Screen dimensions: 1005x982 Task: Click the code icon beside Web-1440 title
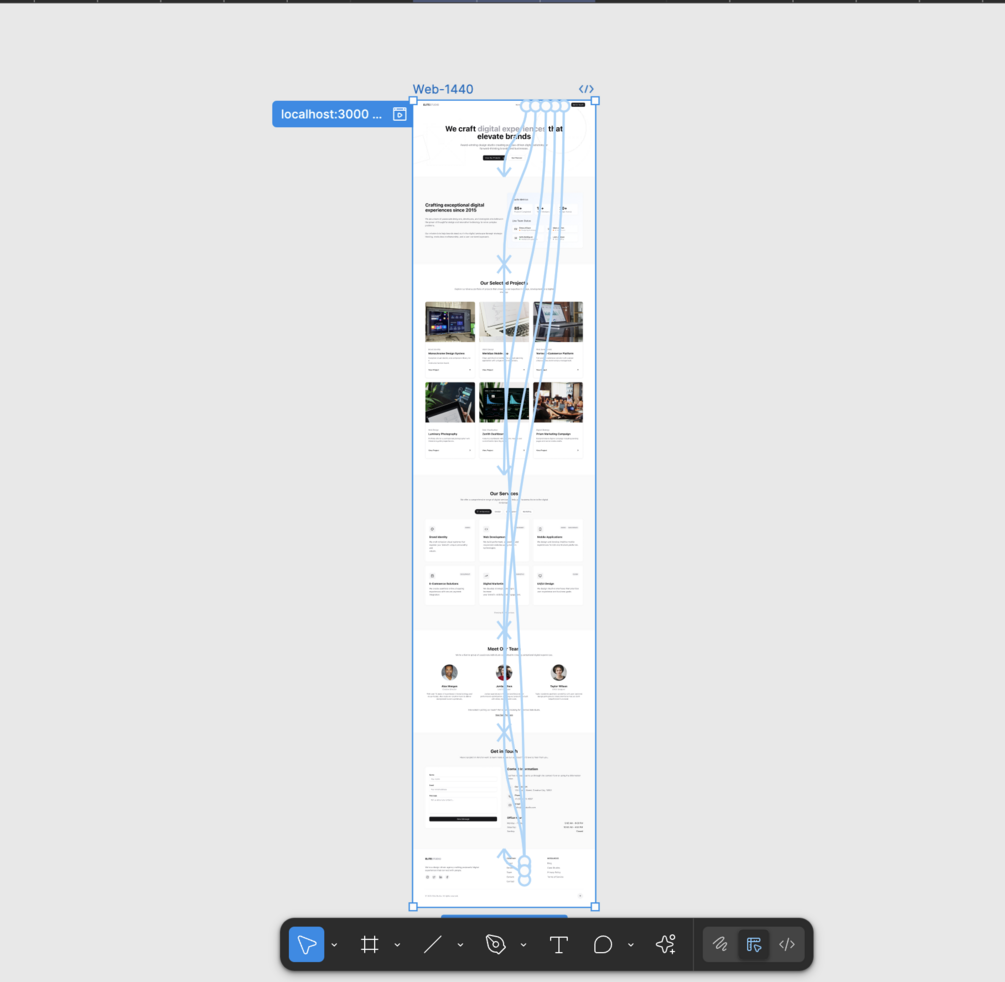(x=586, y=89)
